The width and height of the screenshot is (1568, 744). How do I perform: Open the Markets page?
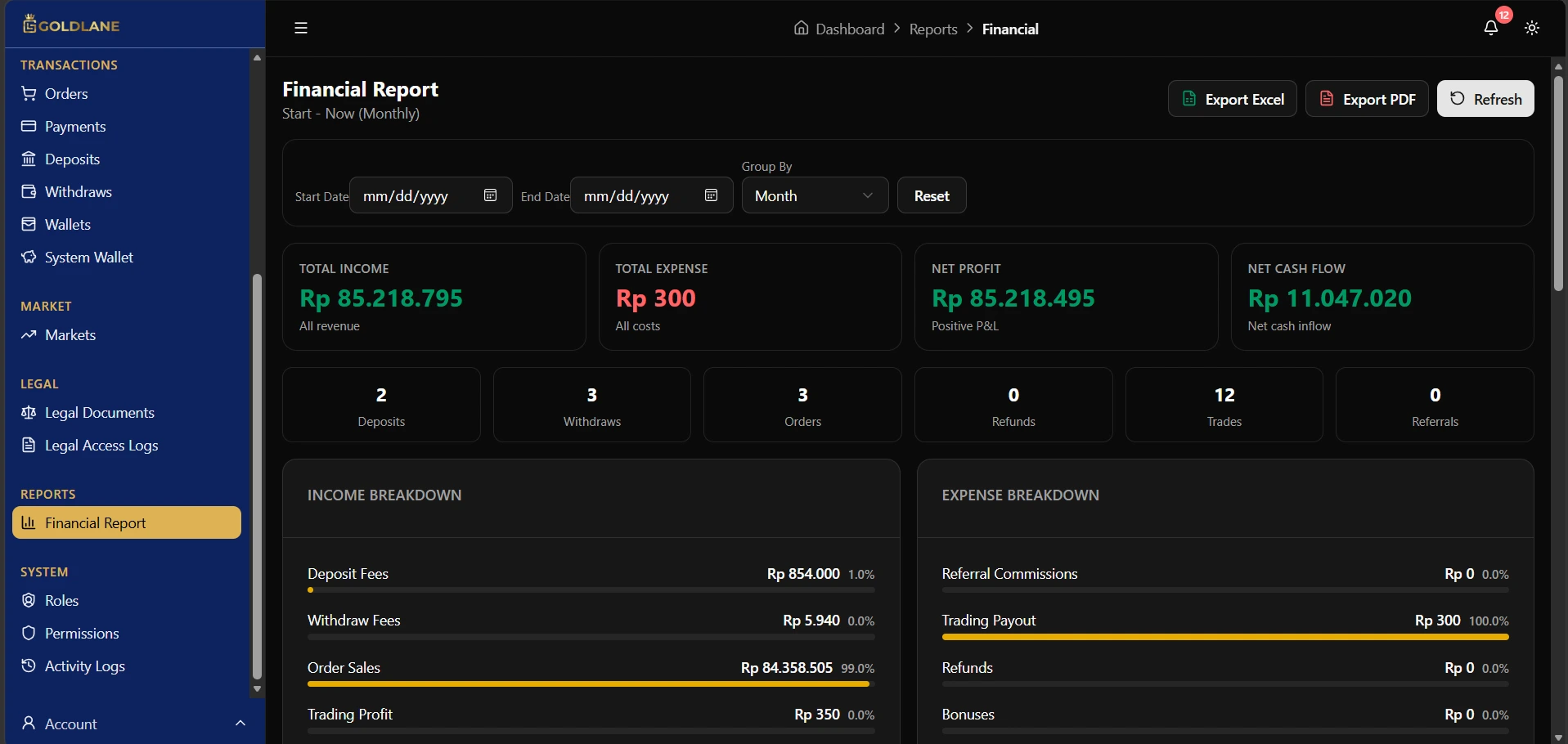127,334
